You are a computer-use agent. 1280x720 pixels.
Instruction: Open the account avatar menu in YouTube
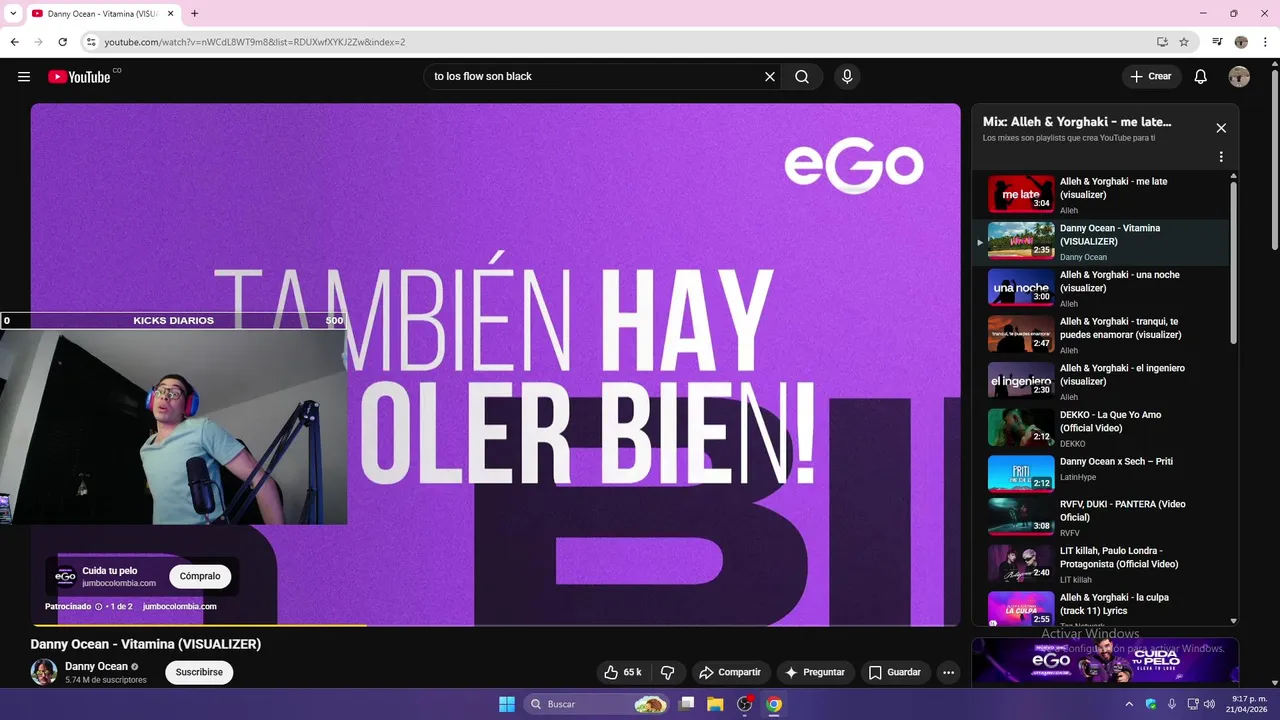pos(1239,77)
